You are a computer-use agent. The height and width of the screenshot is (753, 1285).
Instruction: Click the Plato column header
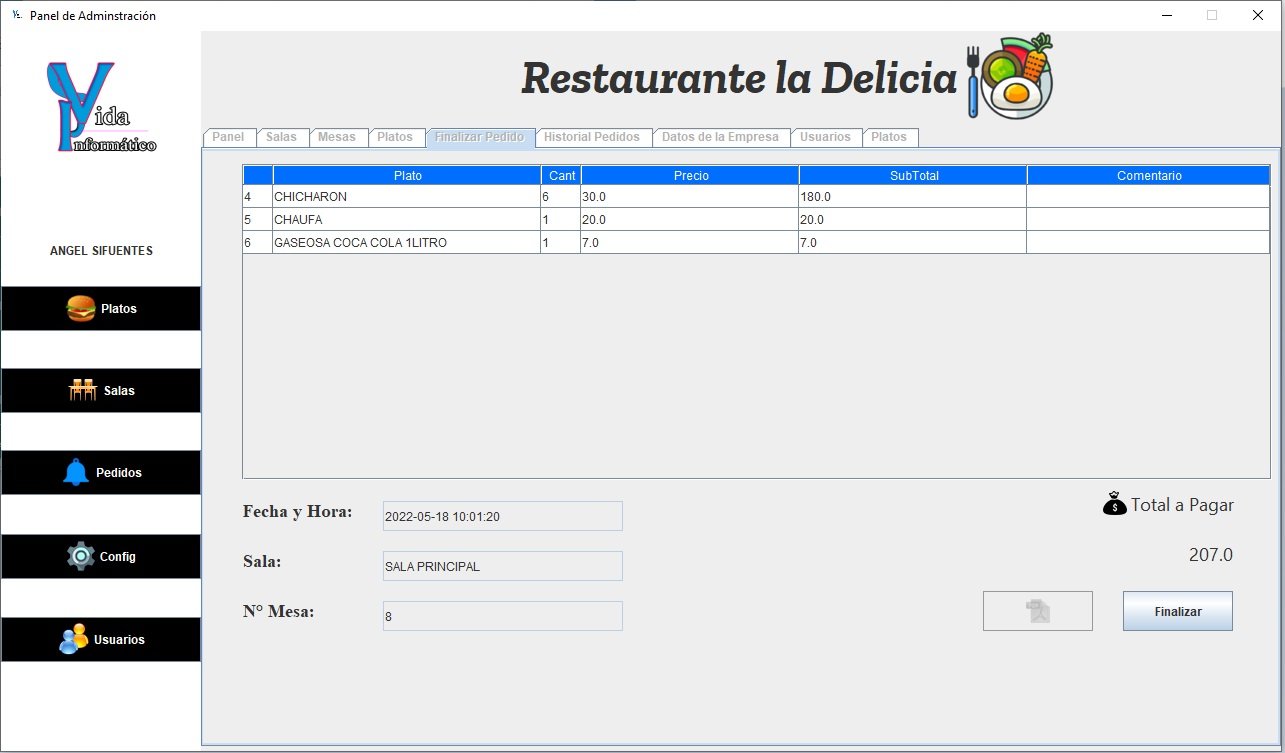coord(407,176)
